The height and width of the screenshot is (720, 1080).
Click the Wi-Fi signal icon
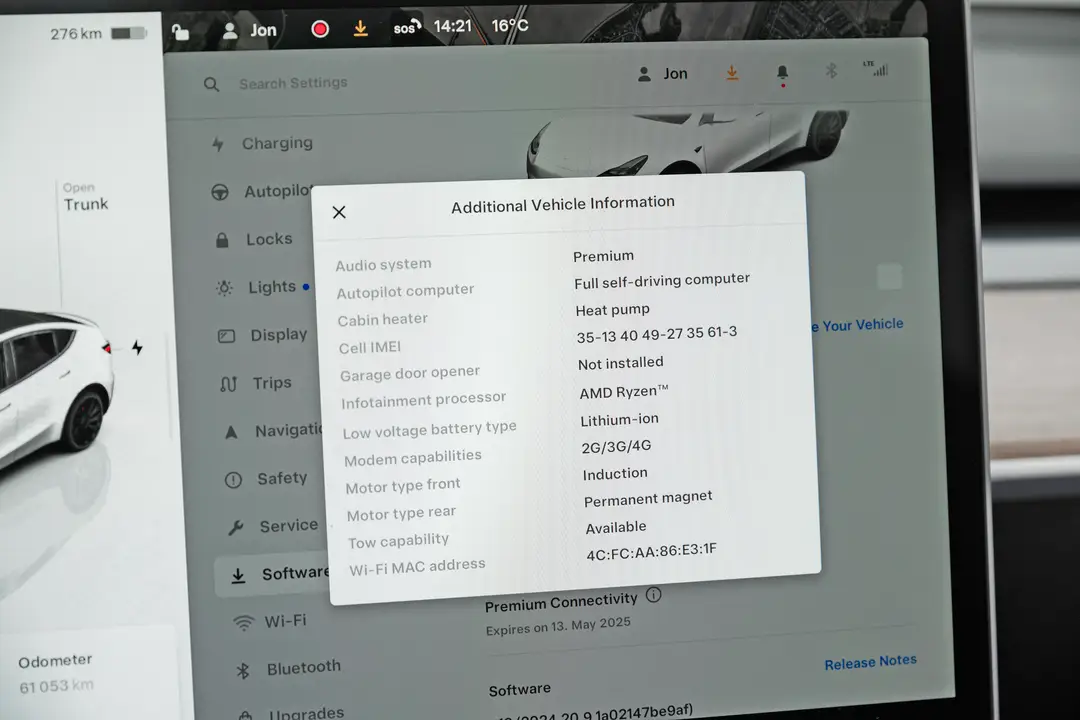pos(243,623)
